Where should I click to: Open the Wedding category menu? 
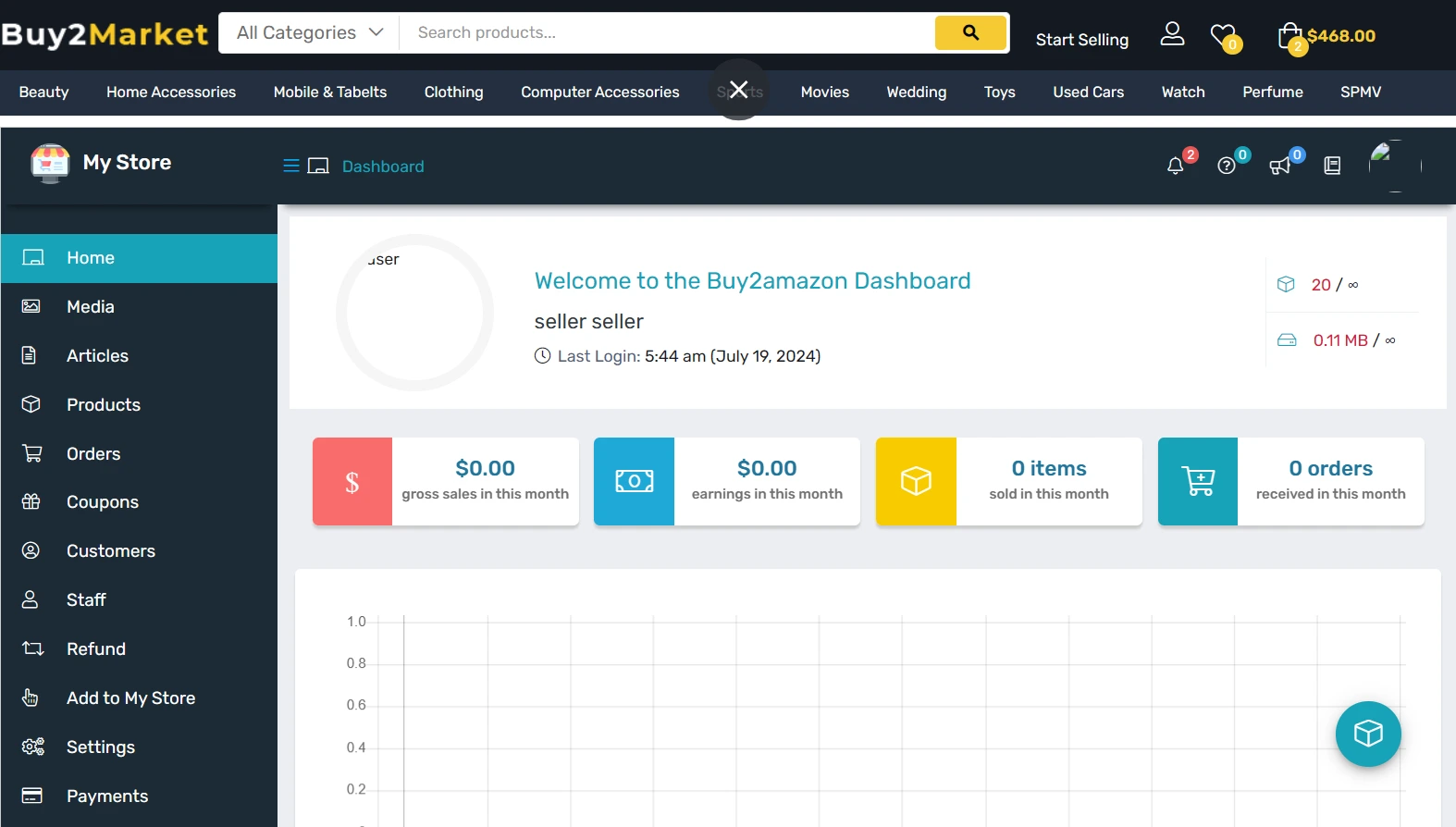click(917, 92)
